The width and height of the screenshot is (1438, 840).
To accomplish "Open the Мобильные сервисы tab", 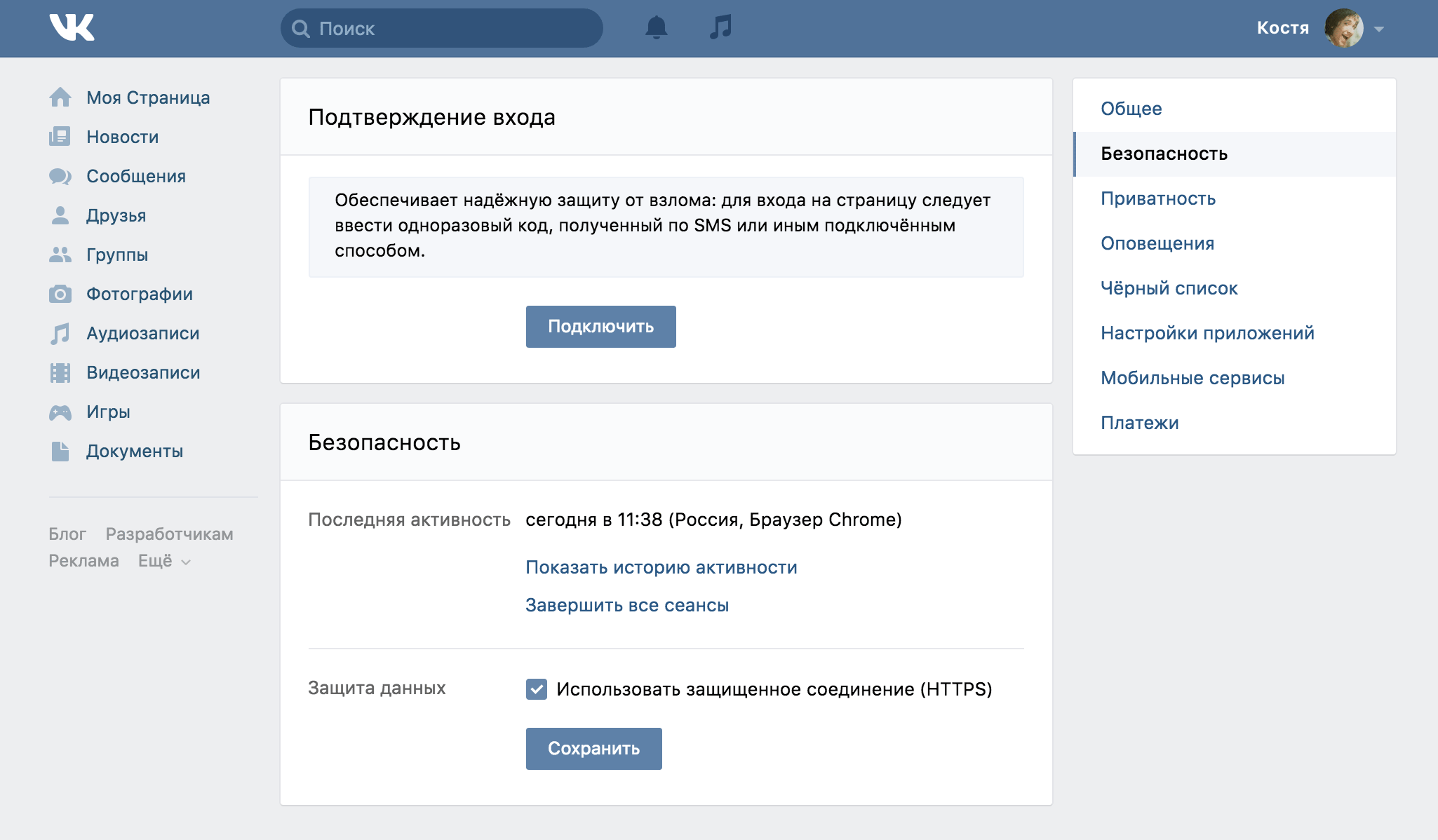I will click(1235, 378).
